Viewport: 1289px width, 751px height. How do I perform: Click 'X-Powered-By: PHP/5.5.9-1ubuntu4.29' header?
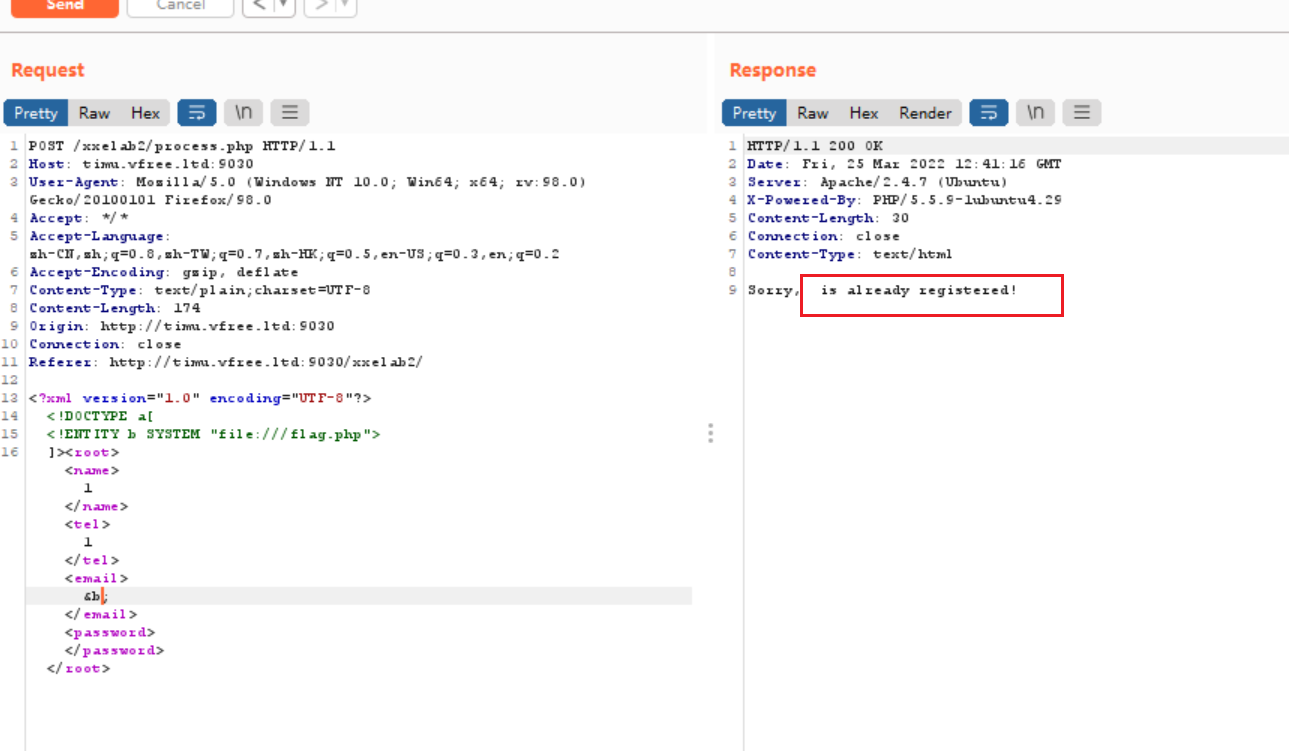pyautogui.click(x=904, y=200)
